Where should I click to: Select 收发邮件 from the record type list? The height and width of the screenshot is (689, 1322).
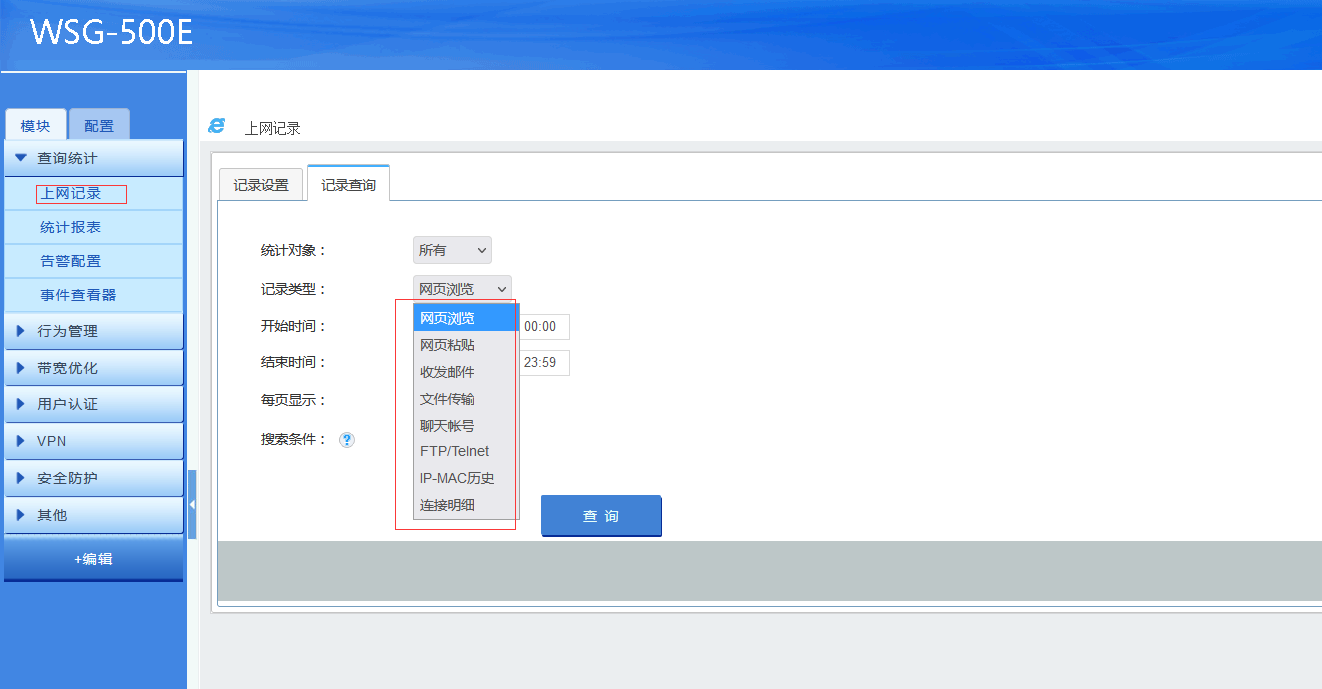click(447, 372)
